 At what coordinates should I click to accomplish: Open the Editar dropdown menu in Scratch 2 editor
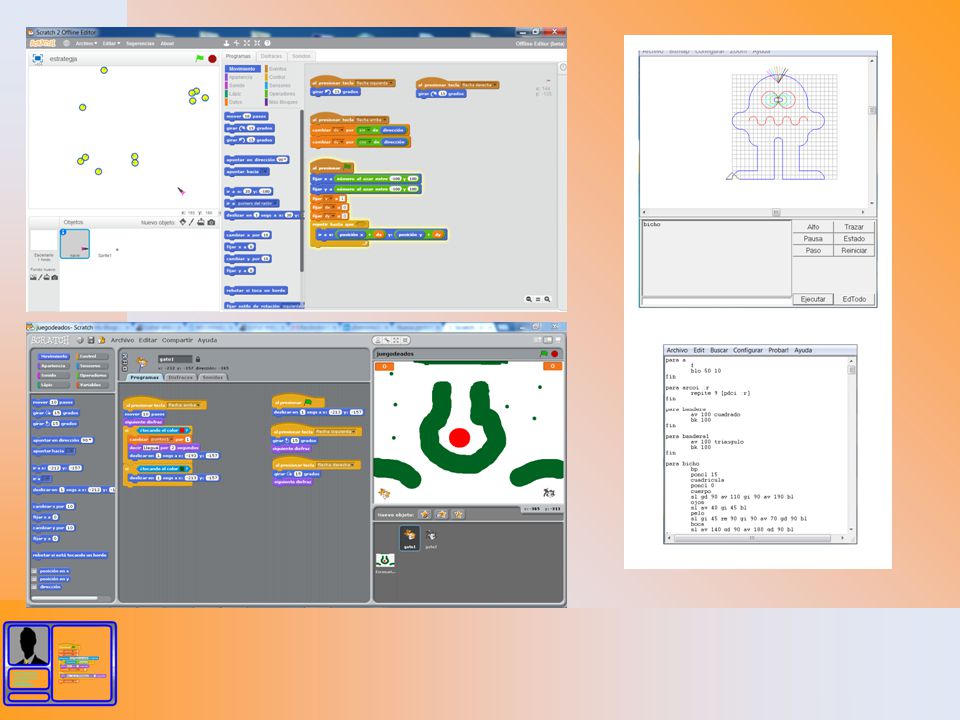coord(111,43)
